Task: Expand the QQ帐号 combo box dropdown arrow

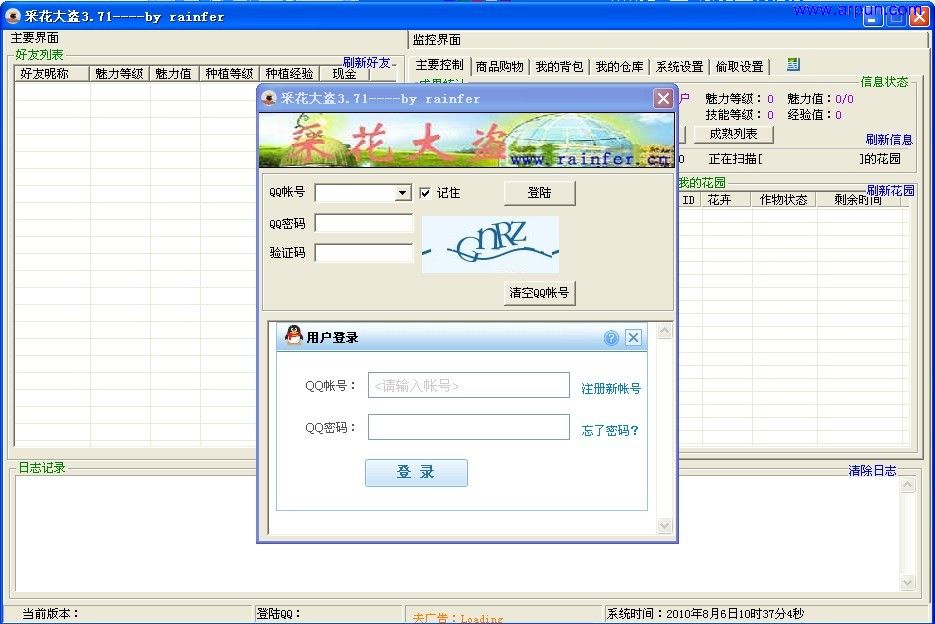Action: pyautogui.click(x=403, y=193)
